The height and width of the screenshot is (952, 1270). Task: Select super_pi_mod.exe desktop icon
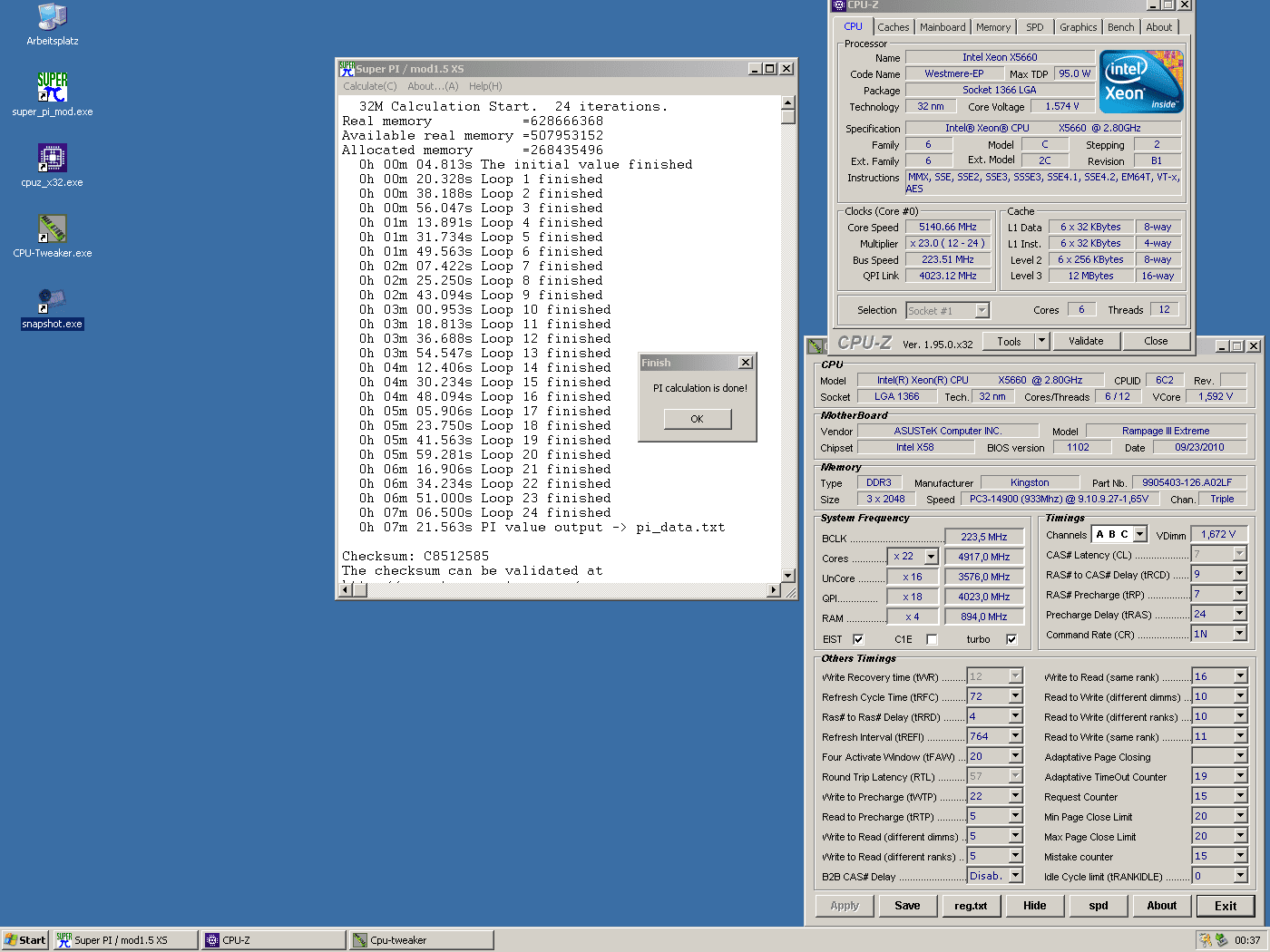52,94
